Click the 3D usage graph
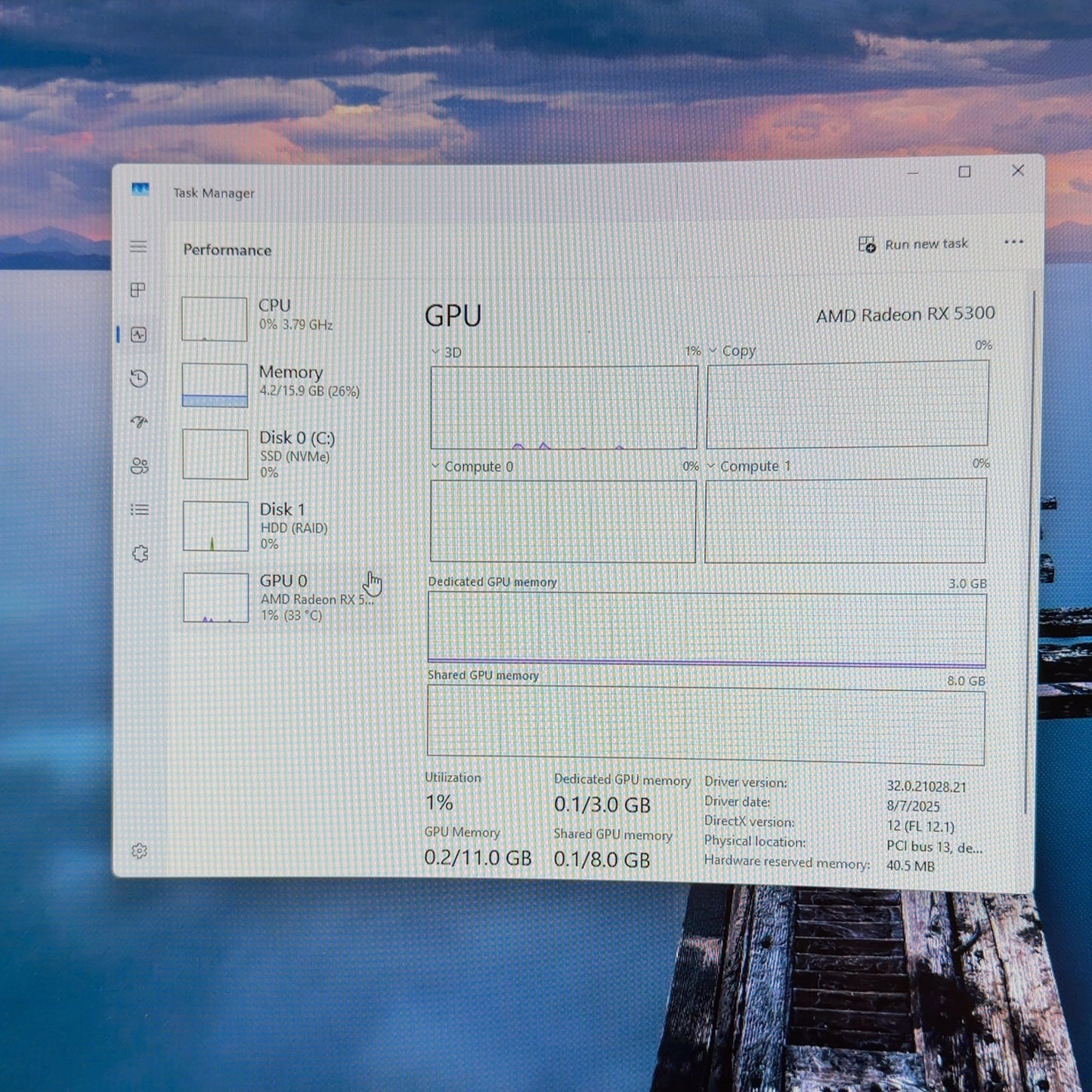Image resolution: width=1092 pixels, height=1092 pixels. [564, 407]
